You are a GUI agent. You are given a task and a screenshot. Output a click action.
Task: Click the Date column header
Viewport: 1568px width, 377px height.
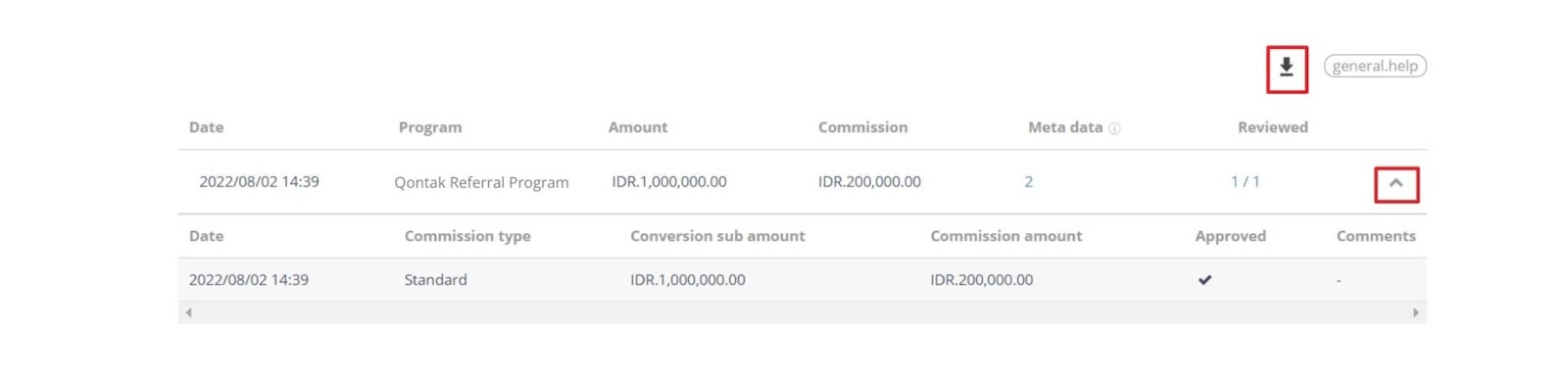(x=206, y=127)
